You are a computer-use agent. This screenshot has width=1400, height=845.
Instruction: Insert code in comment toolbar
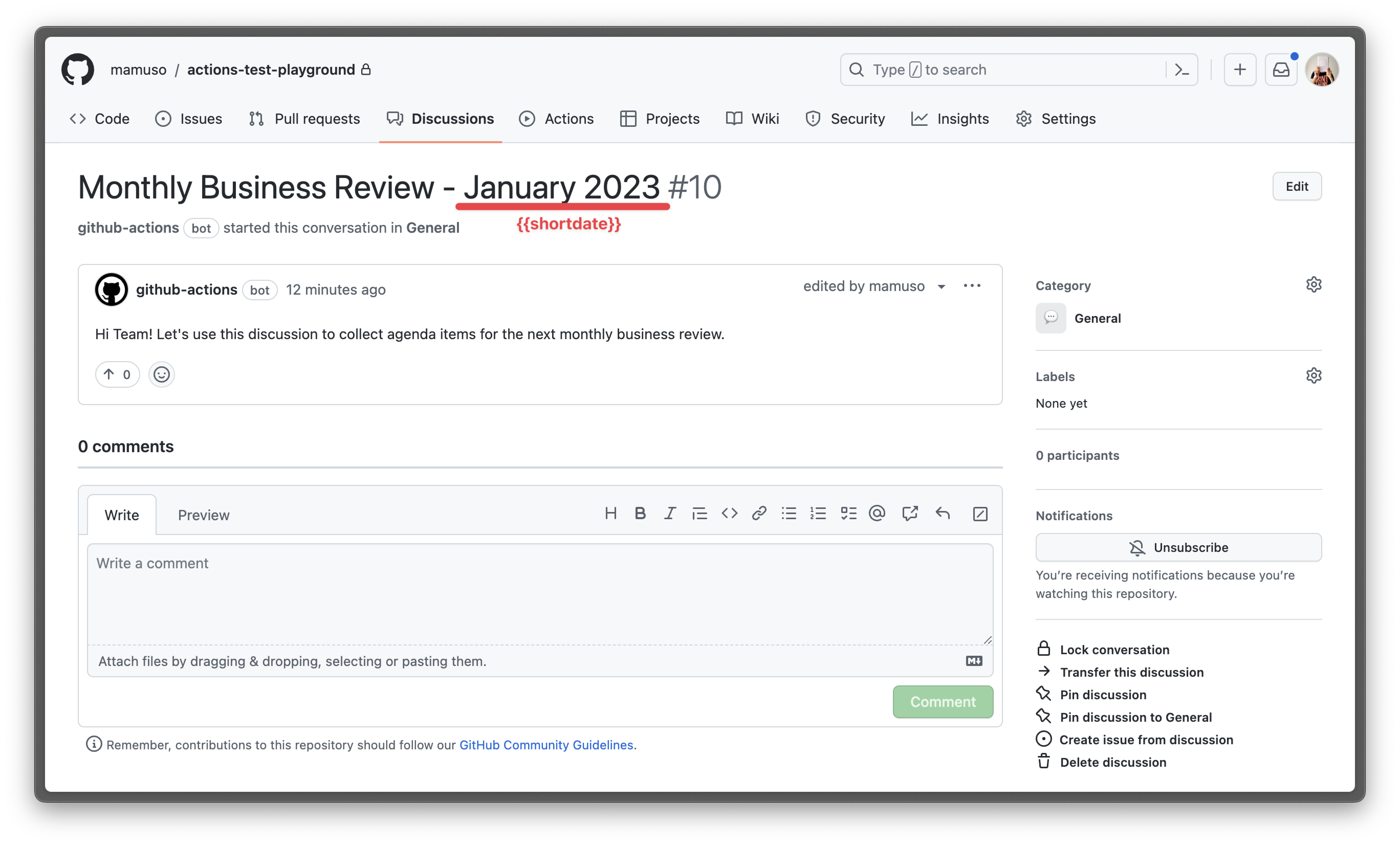(x=729, y=514)
